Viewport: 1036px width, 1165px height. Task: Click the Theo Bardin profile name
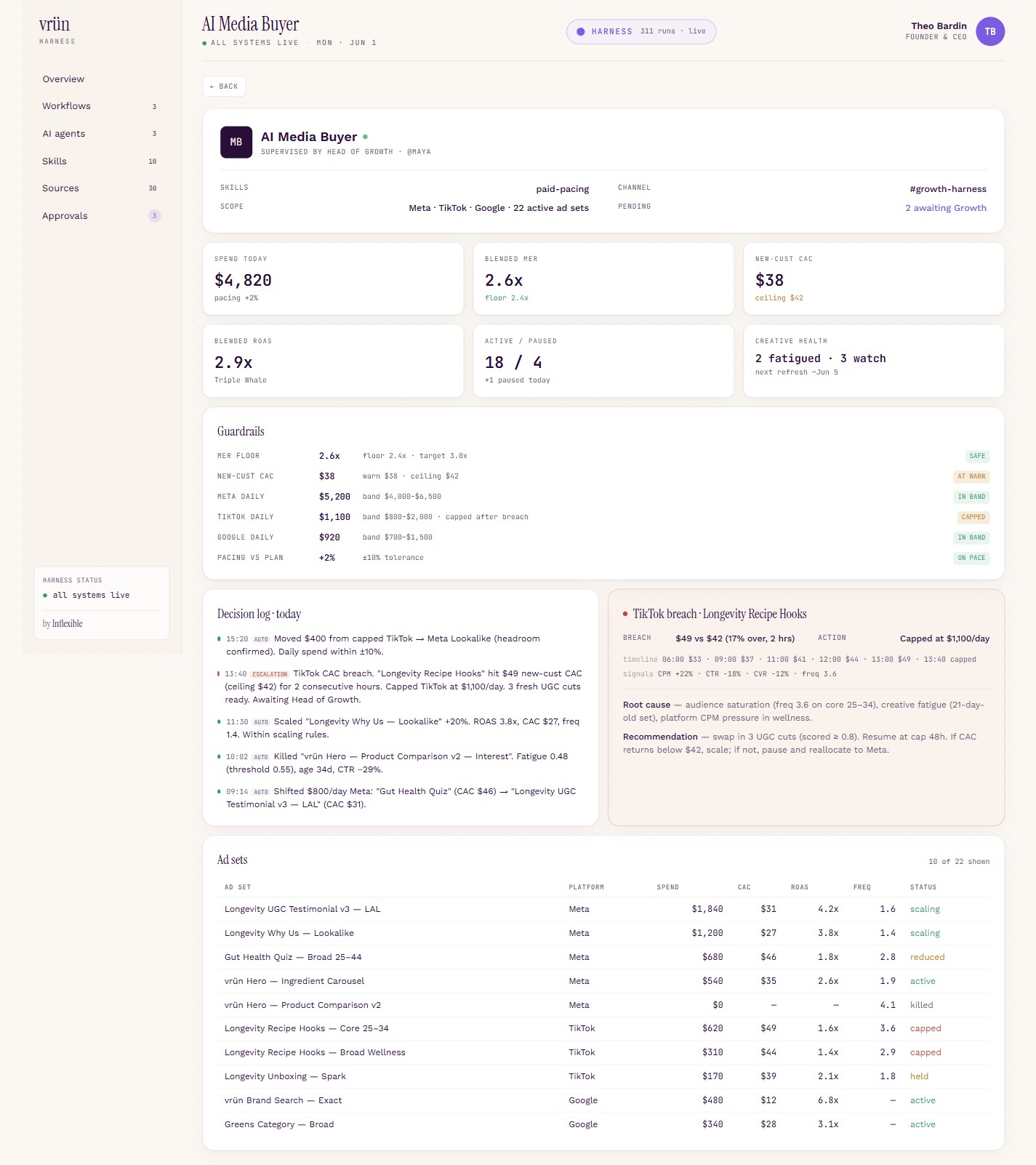(x=939, y=25)
